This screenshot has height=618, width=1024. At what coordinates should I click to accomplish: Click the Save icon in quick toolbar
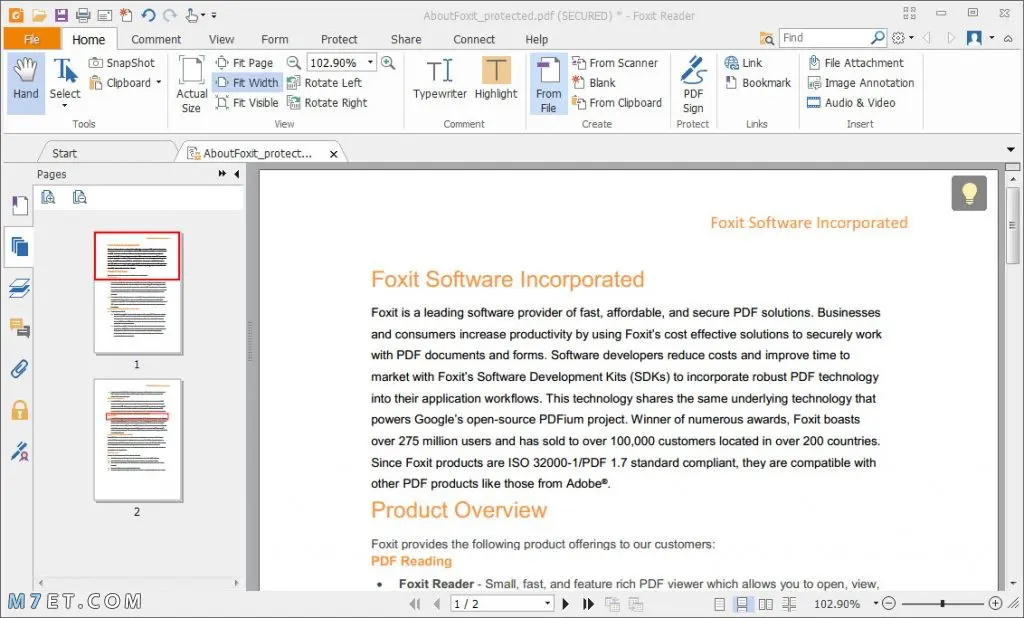point(61,15)
